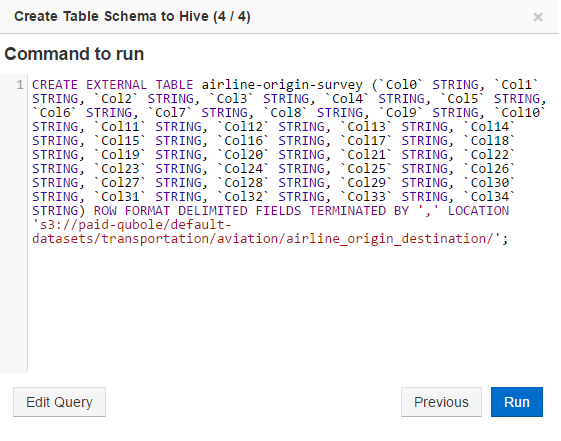Click the EXTERNAL keyword in the query
Viewport: 561px width, 441px height.
tap(116, 85)
